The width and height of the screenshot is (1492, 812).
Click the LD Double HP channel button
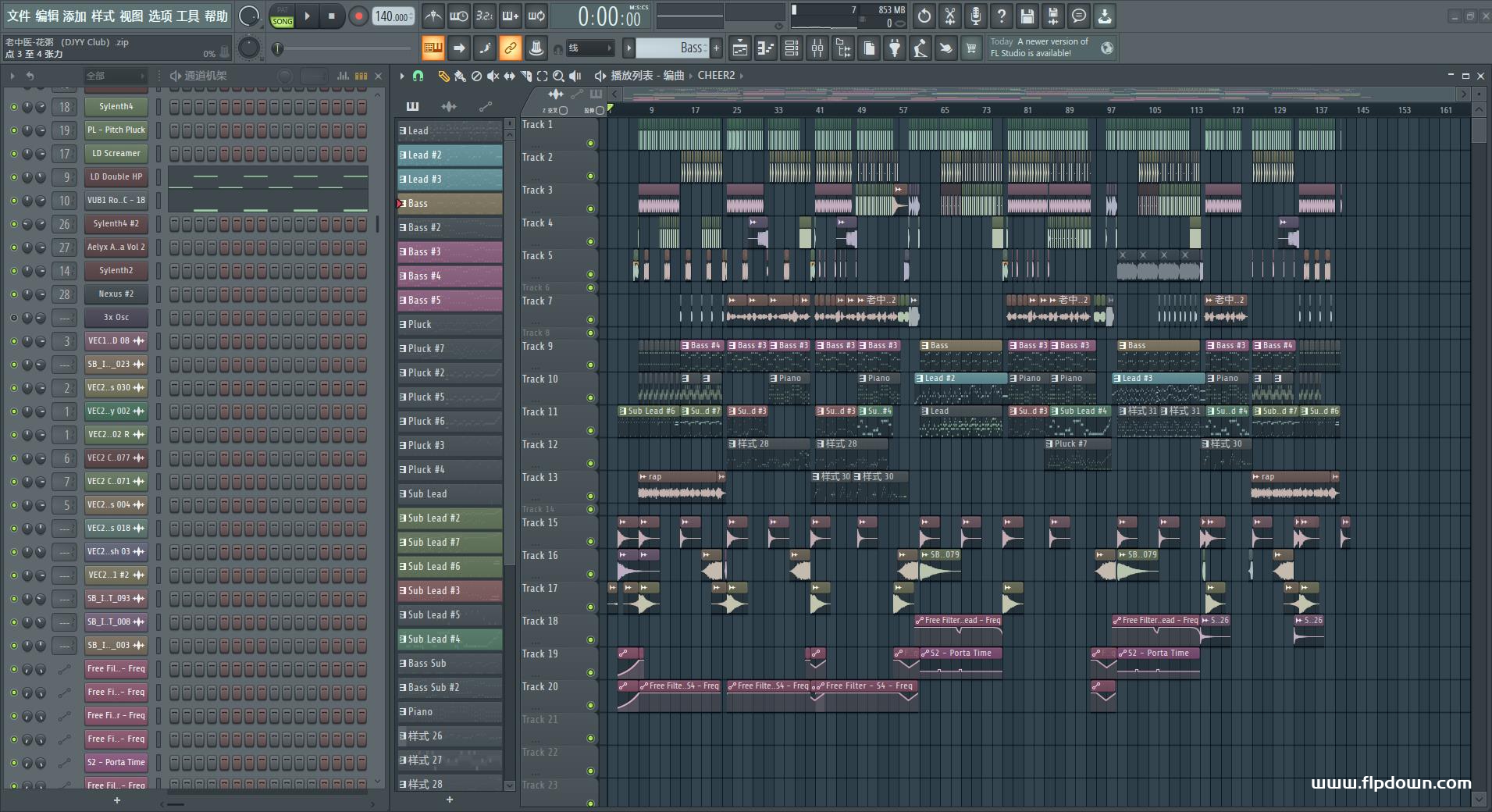point(116,177)
